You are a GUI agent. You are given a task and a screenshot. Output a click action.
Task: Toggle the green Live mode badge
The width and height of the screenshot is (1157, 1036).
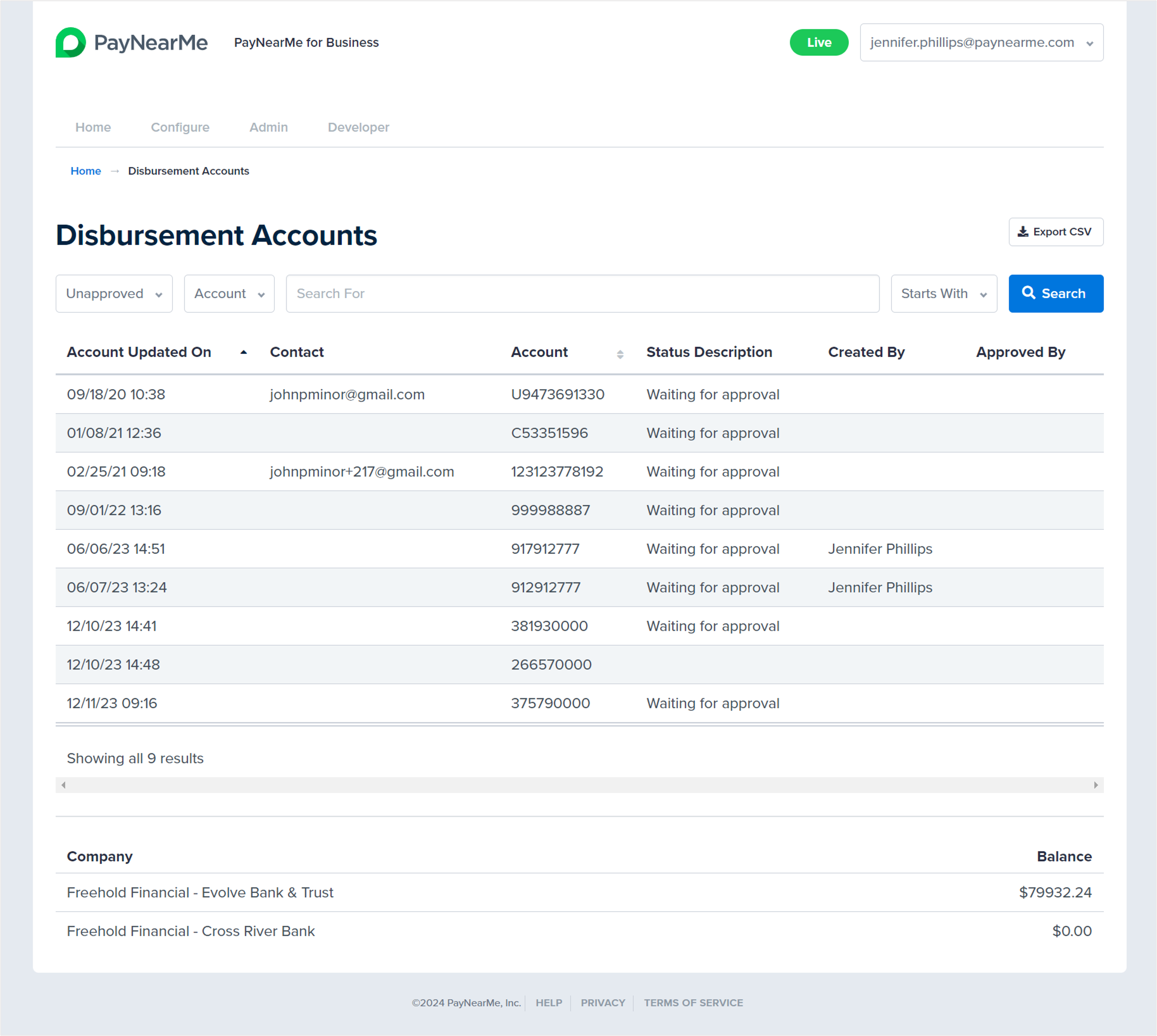pos(818,43)
